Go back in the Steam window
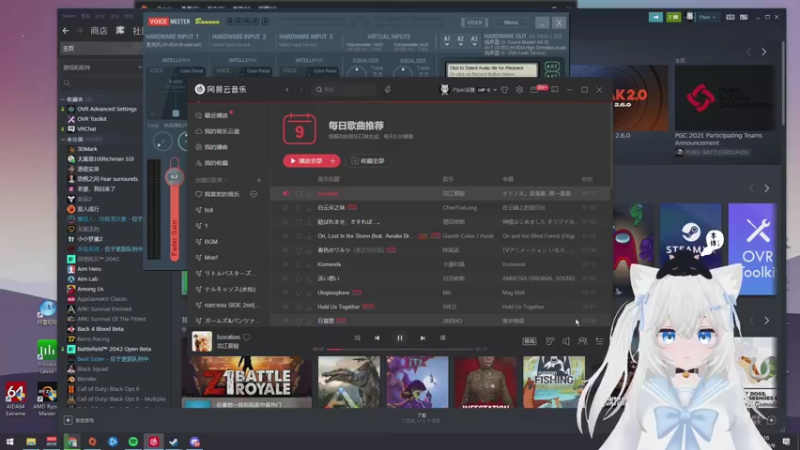800x450 pixels. tap(66, 31)
